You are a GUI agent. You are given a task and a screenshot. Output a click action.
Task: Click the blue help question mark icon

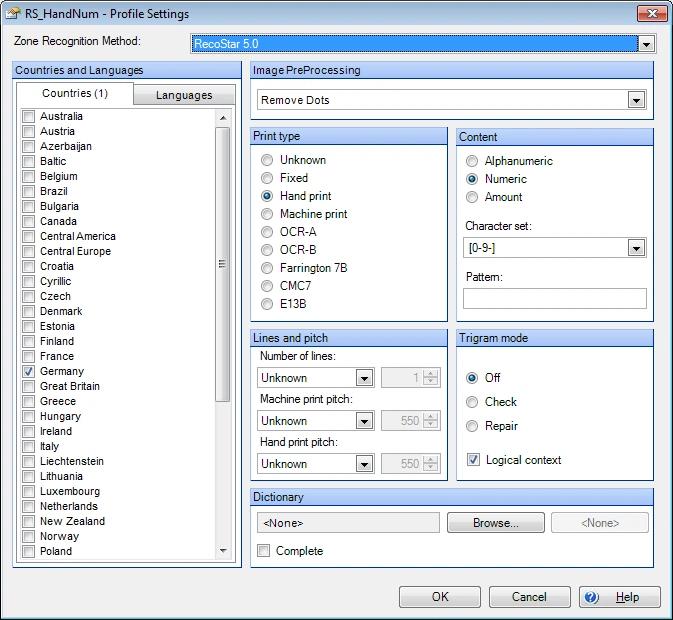pos(591,597)
